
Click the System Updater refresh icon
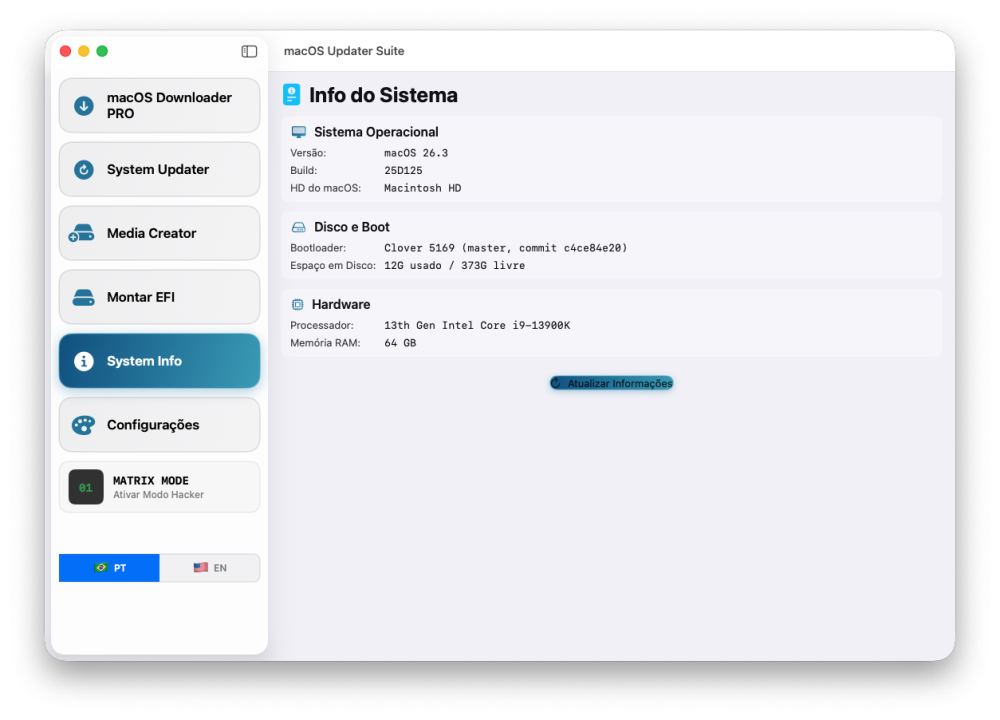point(84,170)
